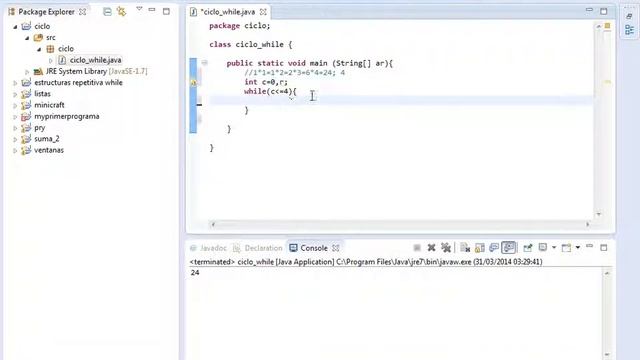Expand the listas project
This screenshot has height=360, width=640.
click(15, 94)
